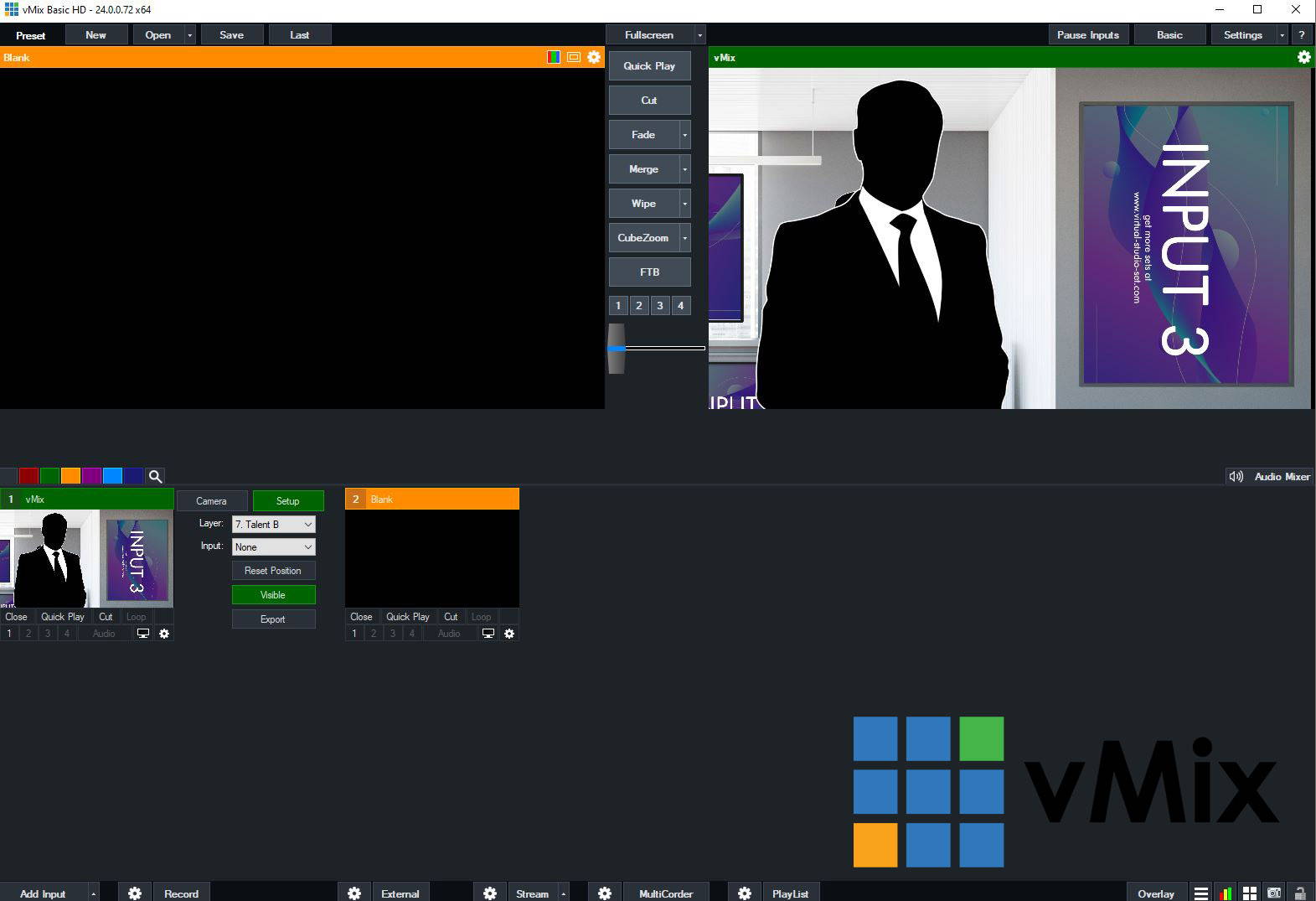This screenshot has height=901, width=1316.
Task: Toggle the Record button
Action: click(x=181, y=893)
